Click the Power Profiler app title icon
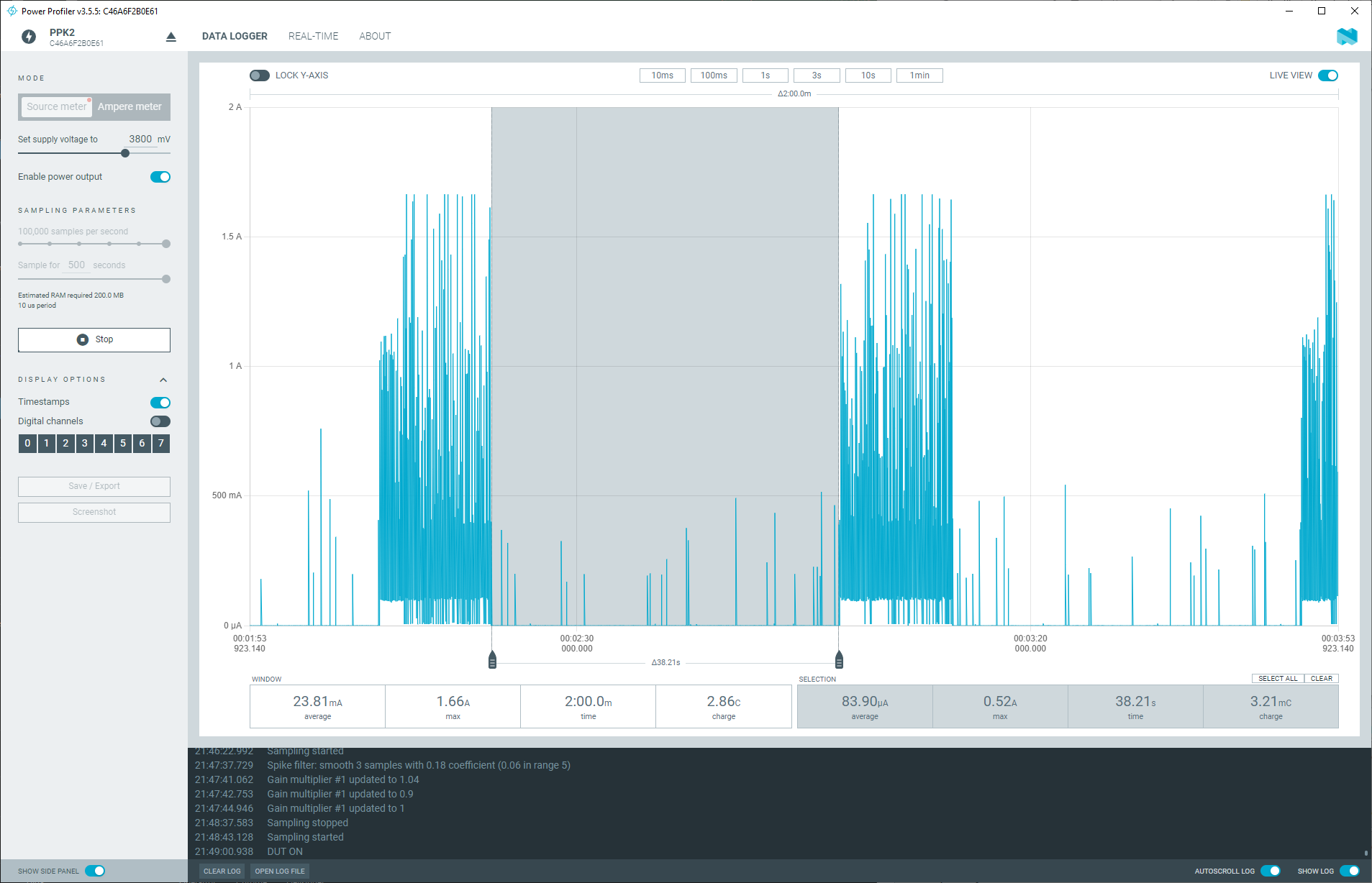This screenshot has width=1372, height=883. pyautogui.click(x=12, y=11)
